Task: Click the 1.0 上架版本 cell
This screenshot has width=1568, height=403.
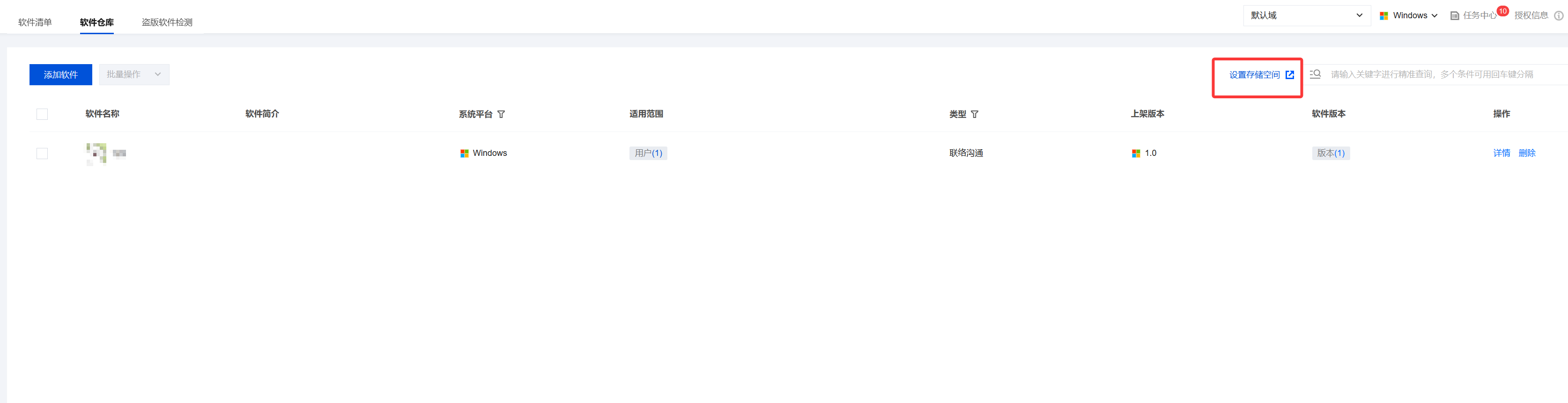Action: [1144, 154]
